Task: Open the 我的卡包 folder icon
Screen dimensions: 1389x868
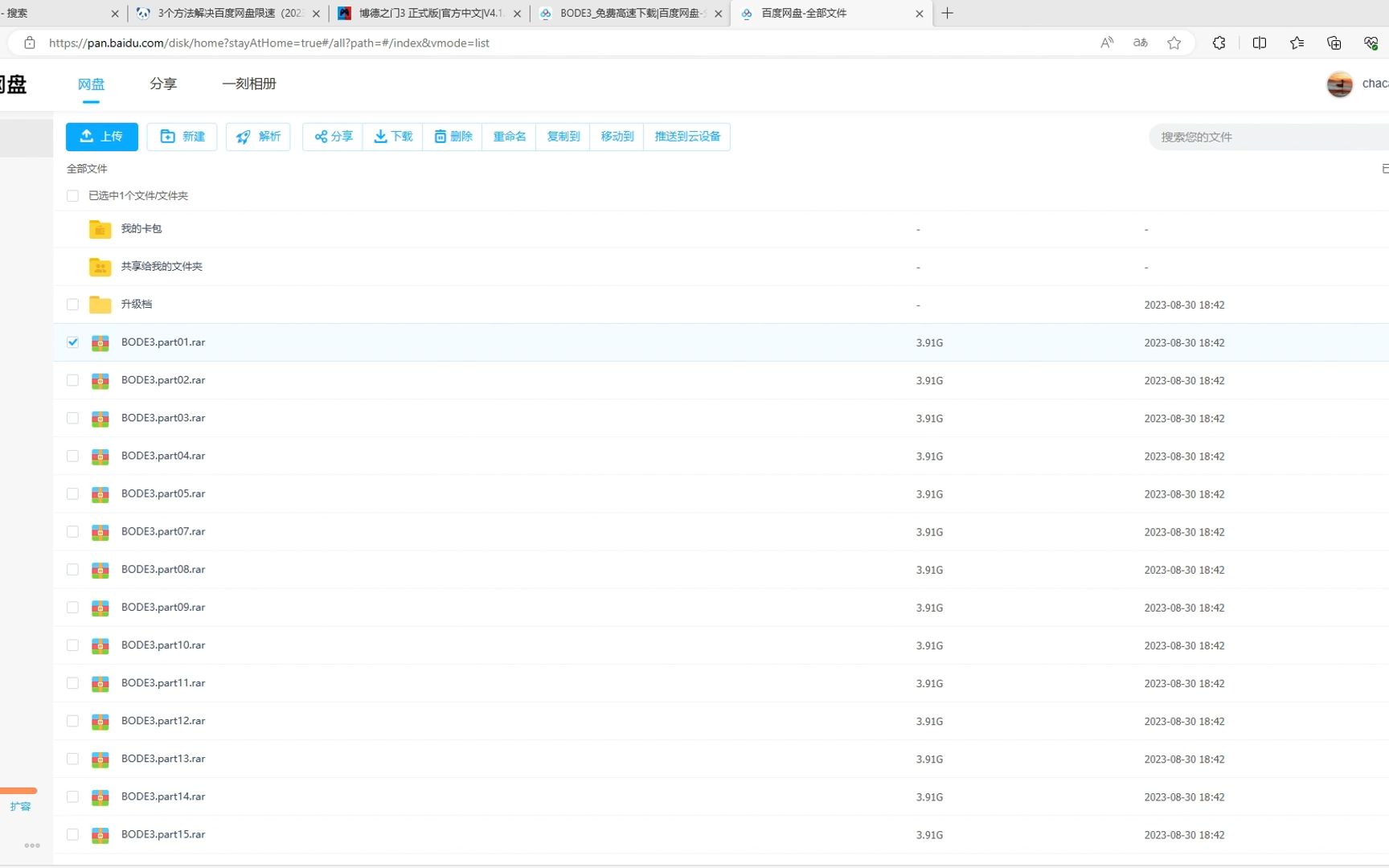Action: click(x=100, y=229)
